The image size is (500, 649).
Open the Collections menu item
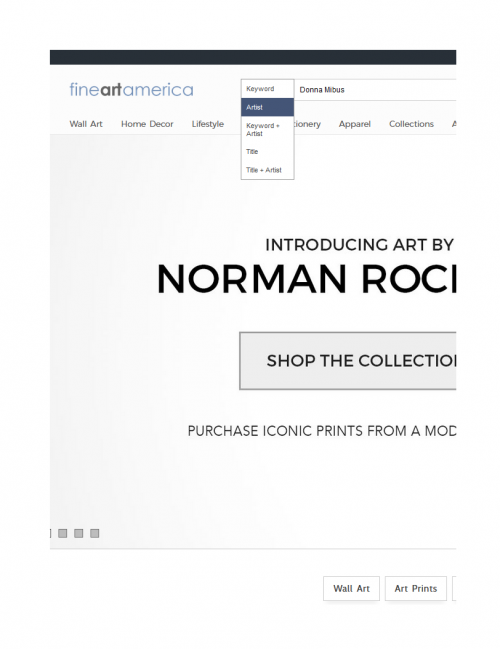coord(411,124)
